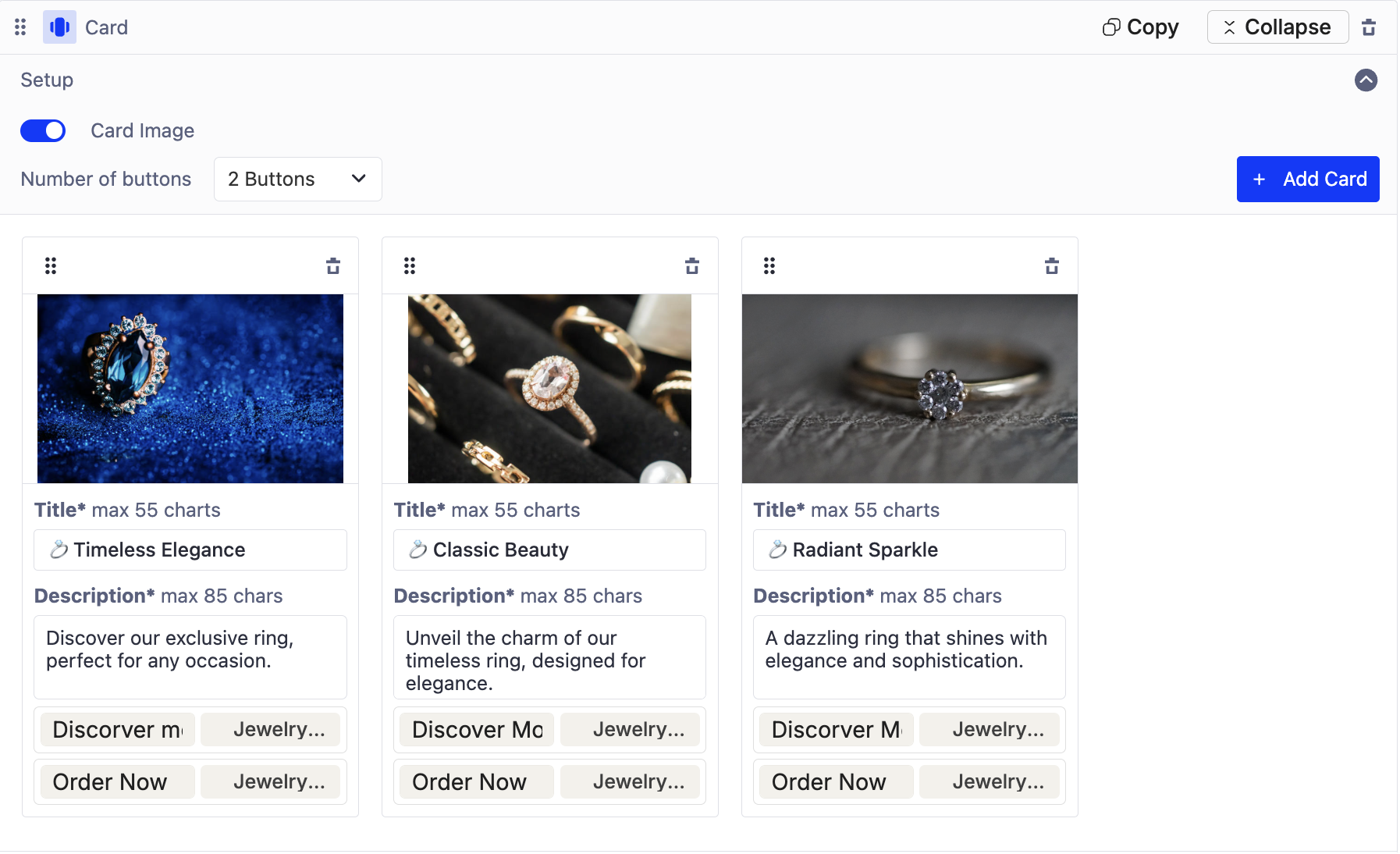This screenshot has height=854, width=1400.
Task: Click the drag handle beside Card header
Action: coord(20,27)
